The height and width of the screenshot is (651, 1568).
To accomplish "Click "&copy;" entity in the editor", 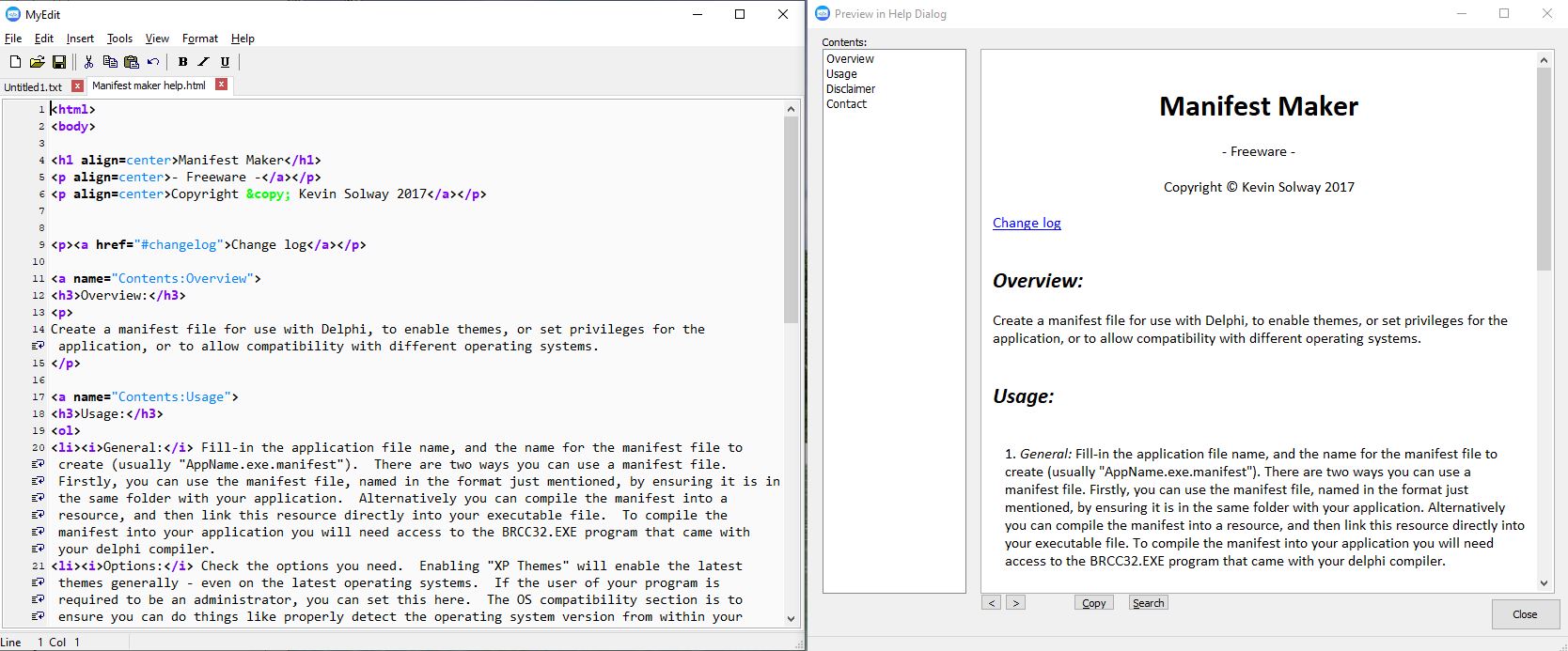I will [x=269, y=194].
